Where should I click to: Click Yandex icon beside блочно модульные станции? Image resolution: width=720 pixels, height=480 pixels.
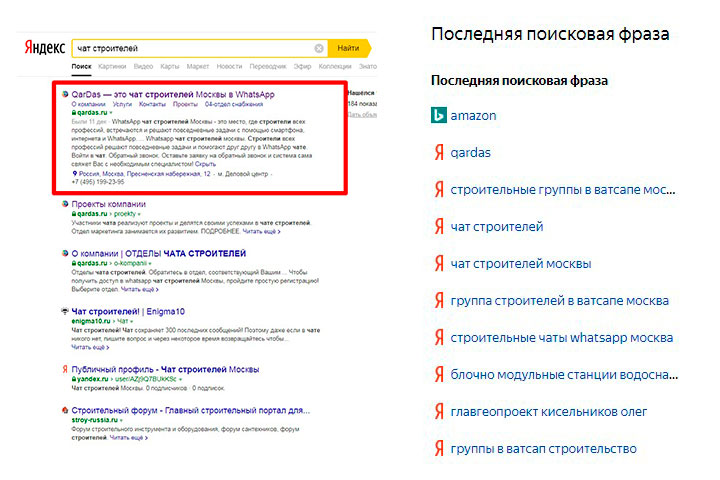coord(439,374)
